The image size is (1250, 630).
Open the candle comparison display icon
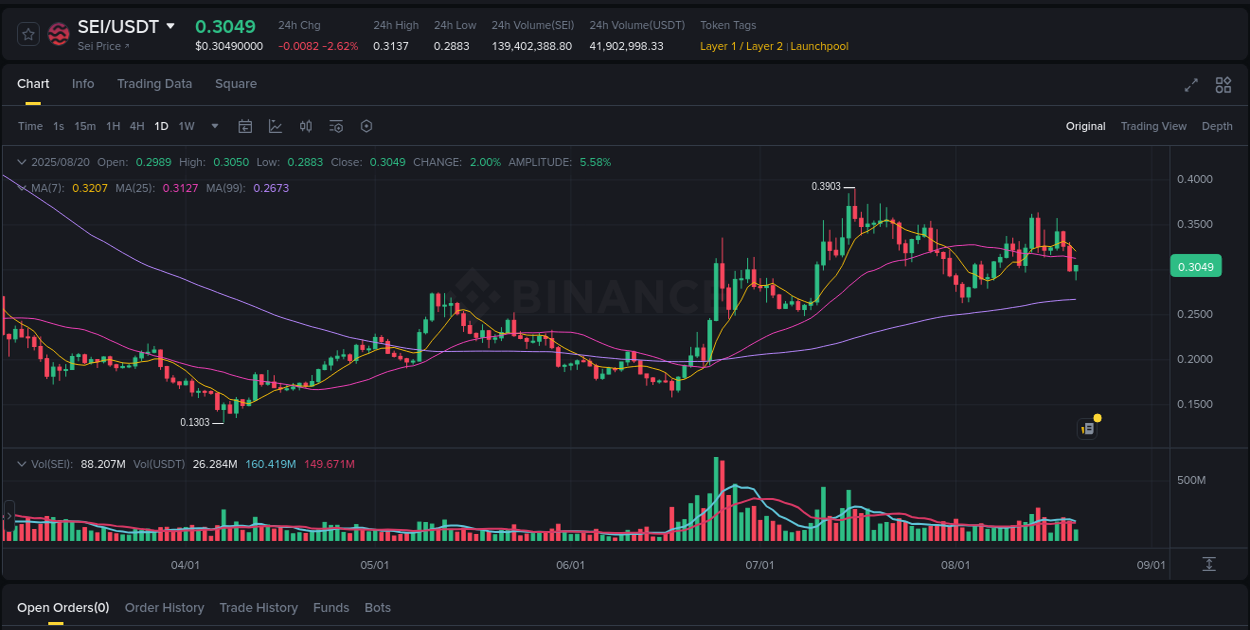(x=306, y=126)
